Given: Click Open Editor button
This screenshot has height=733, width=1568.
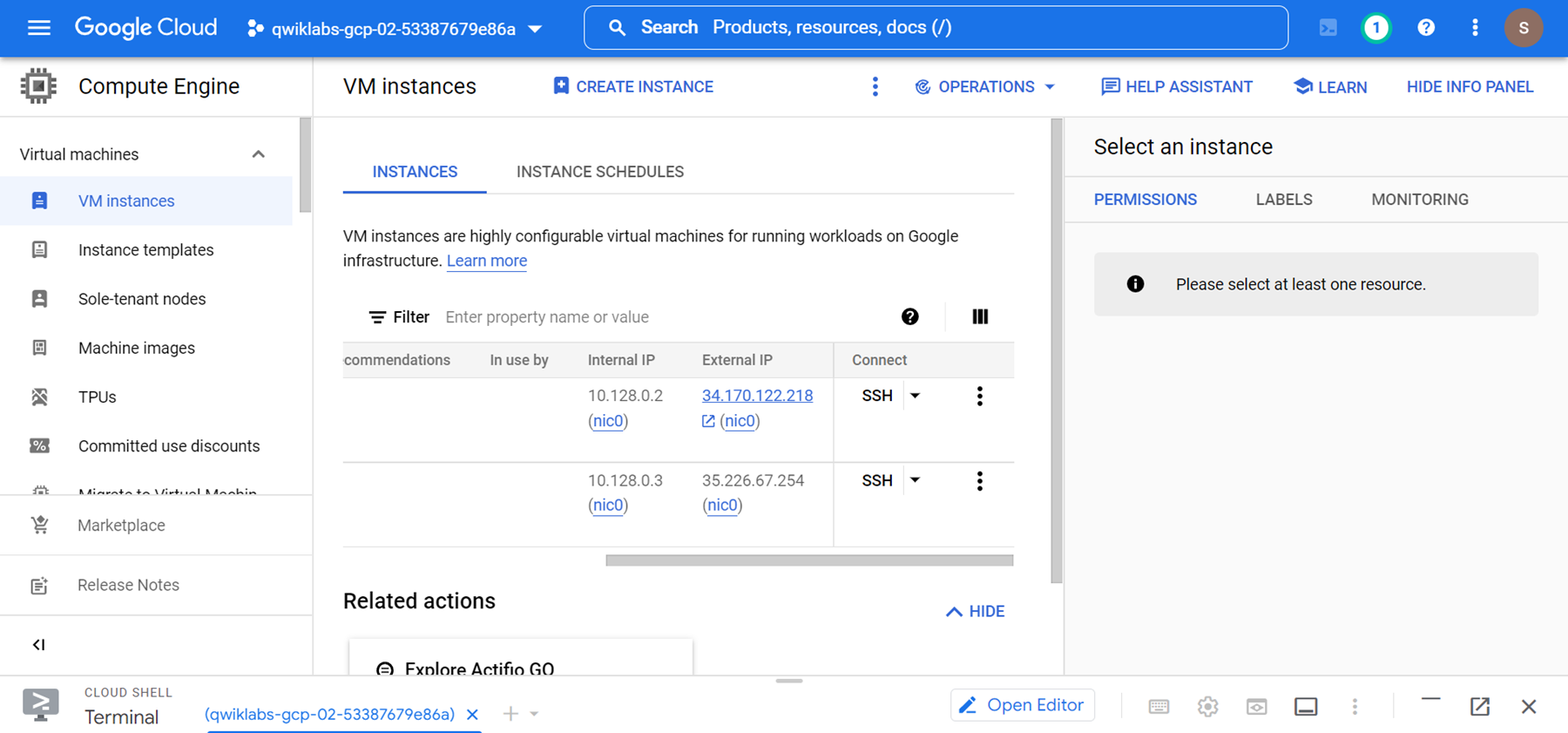Looking at the screenshot, I should coord(1023,705).
